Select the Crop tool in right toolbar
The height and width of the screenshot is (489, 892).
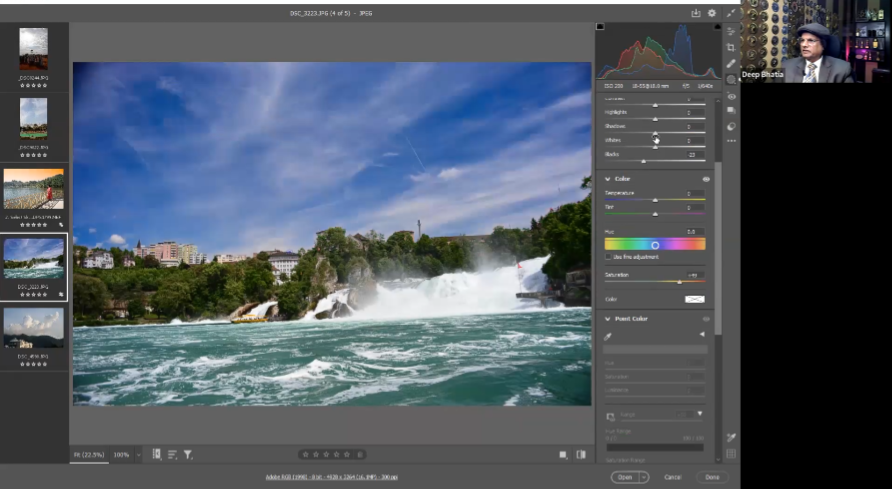click(731, 47)
